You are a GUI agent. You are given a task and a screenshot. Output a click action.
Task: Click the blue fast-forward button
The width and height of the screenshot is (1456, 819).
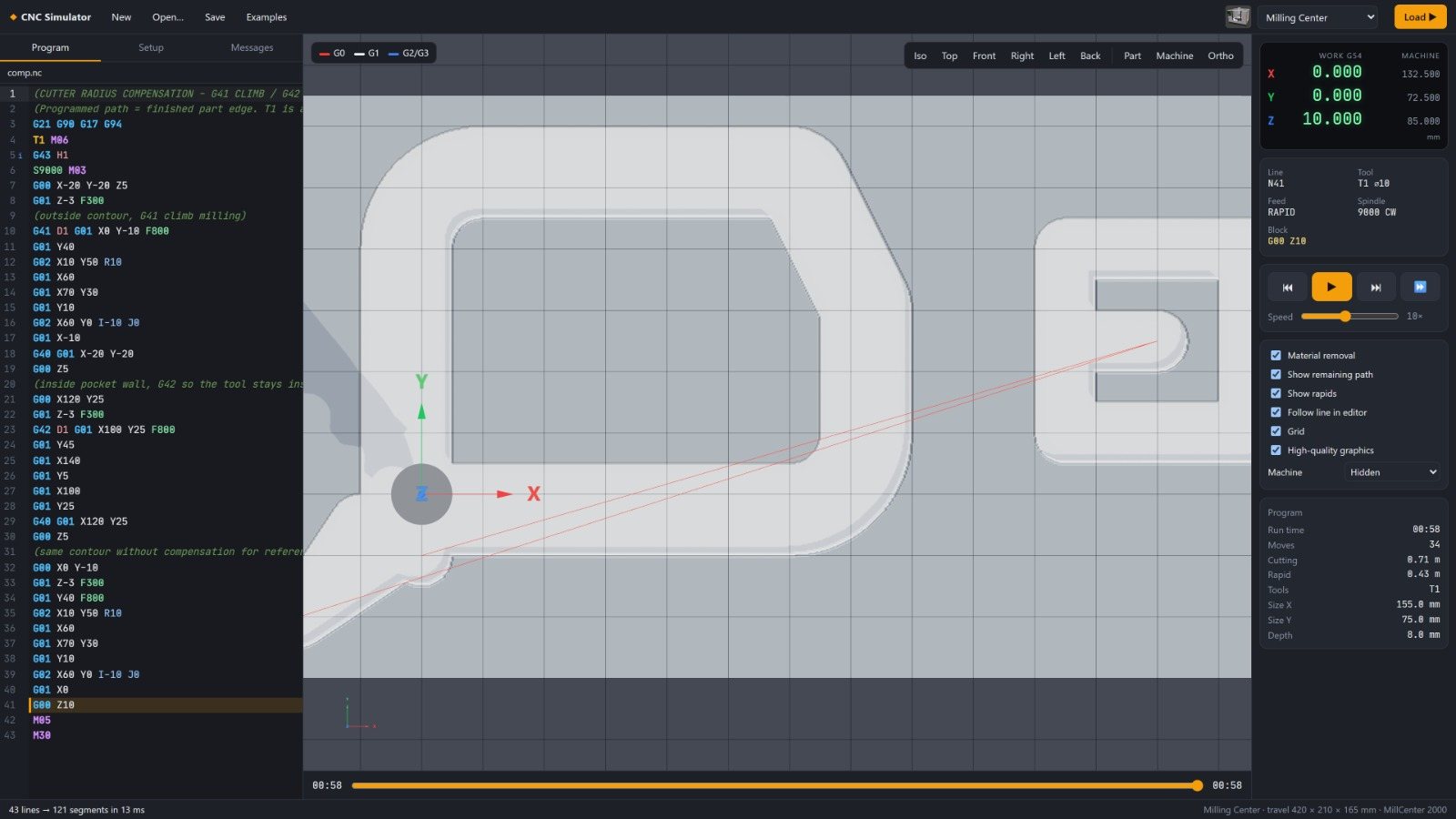1420,288
